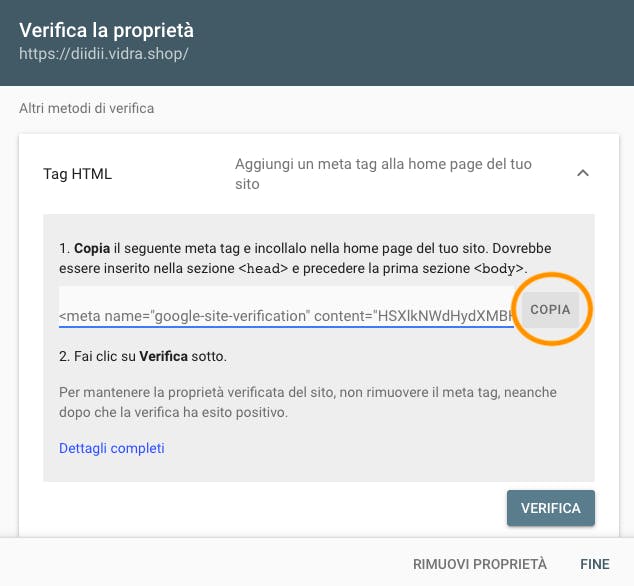This screenshot has width=634, height=586.
Task: Click the <body> code text
Action: (499, 269)
